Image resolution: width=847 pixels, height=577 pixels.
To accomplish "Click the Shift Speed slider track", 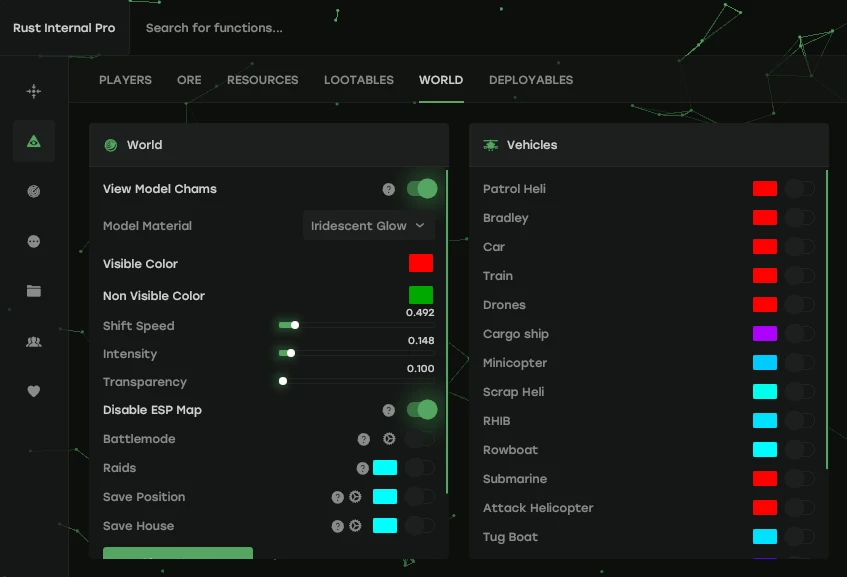I will 357,325.
